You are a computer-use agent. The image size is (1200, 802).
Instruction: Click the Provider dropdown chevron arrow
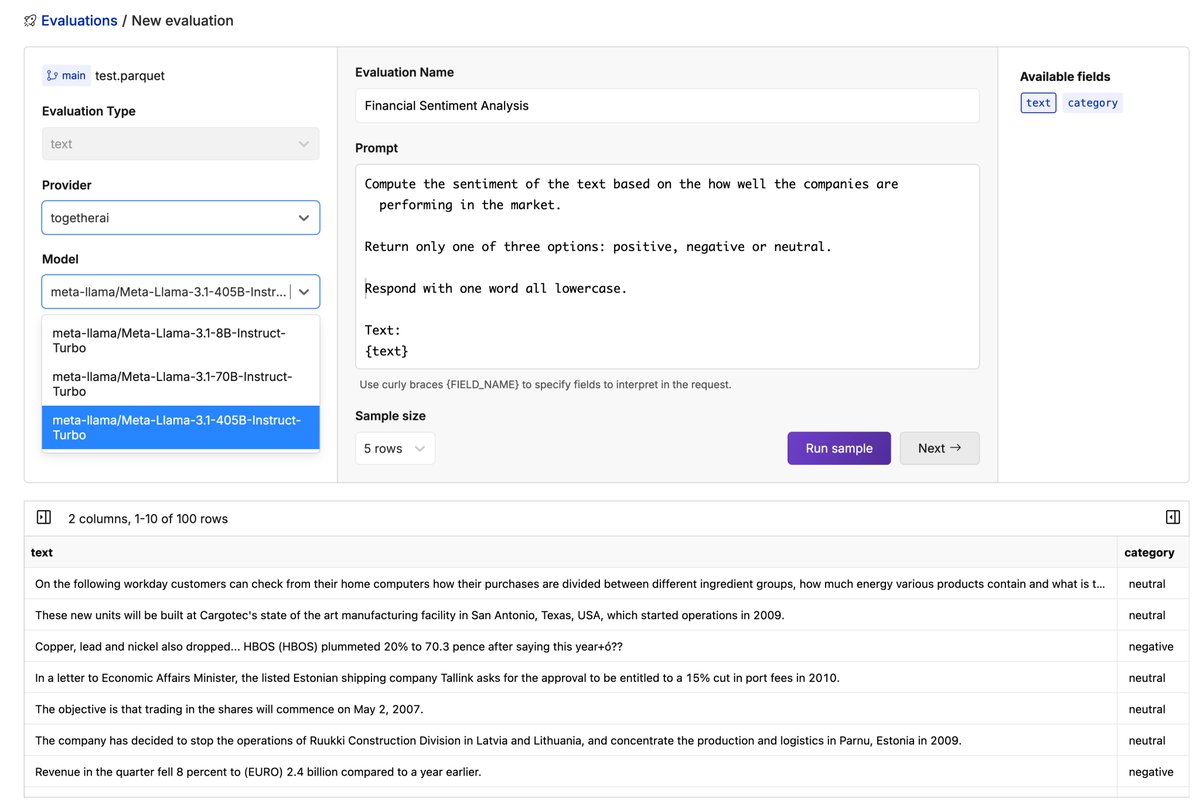[304, 218]
